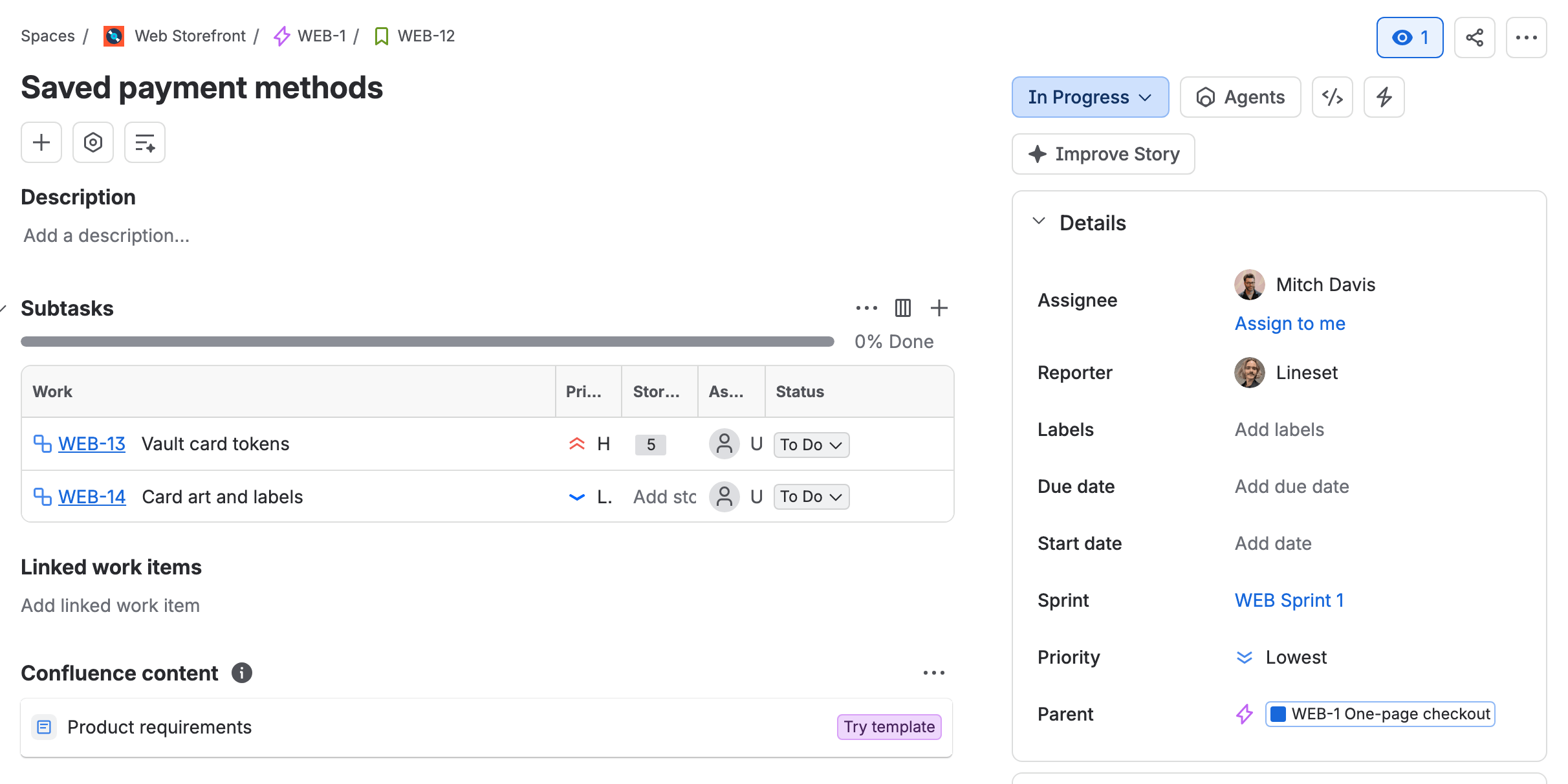Image resolution: width=1568 pixels, height=784 pixels.
Task: Collapse the Details section
Action: (1039, 222)
